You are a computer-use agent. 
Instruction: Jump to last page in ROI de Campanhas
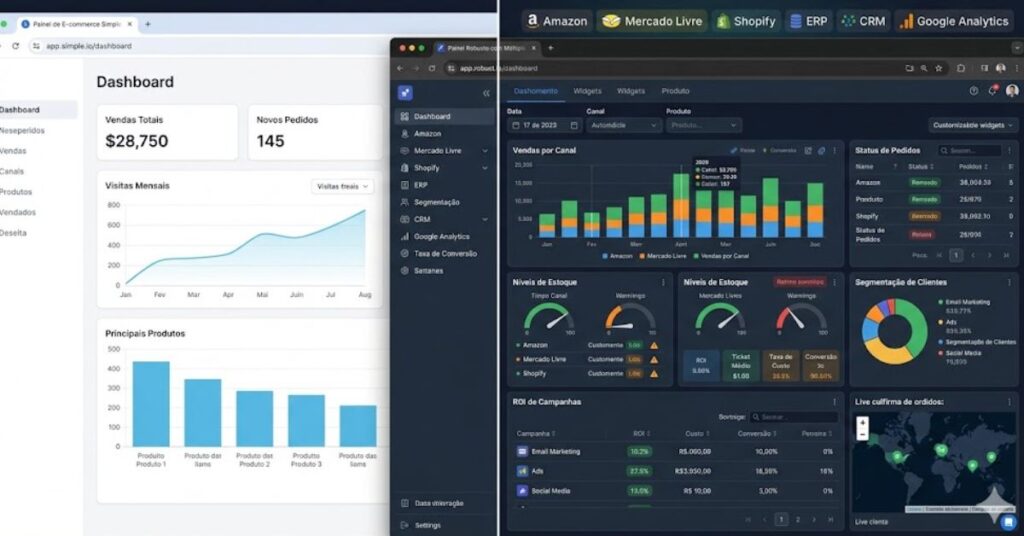(x=831, y=520)
